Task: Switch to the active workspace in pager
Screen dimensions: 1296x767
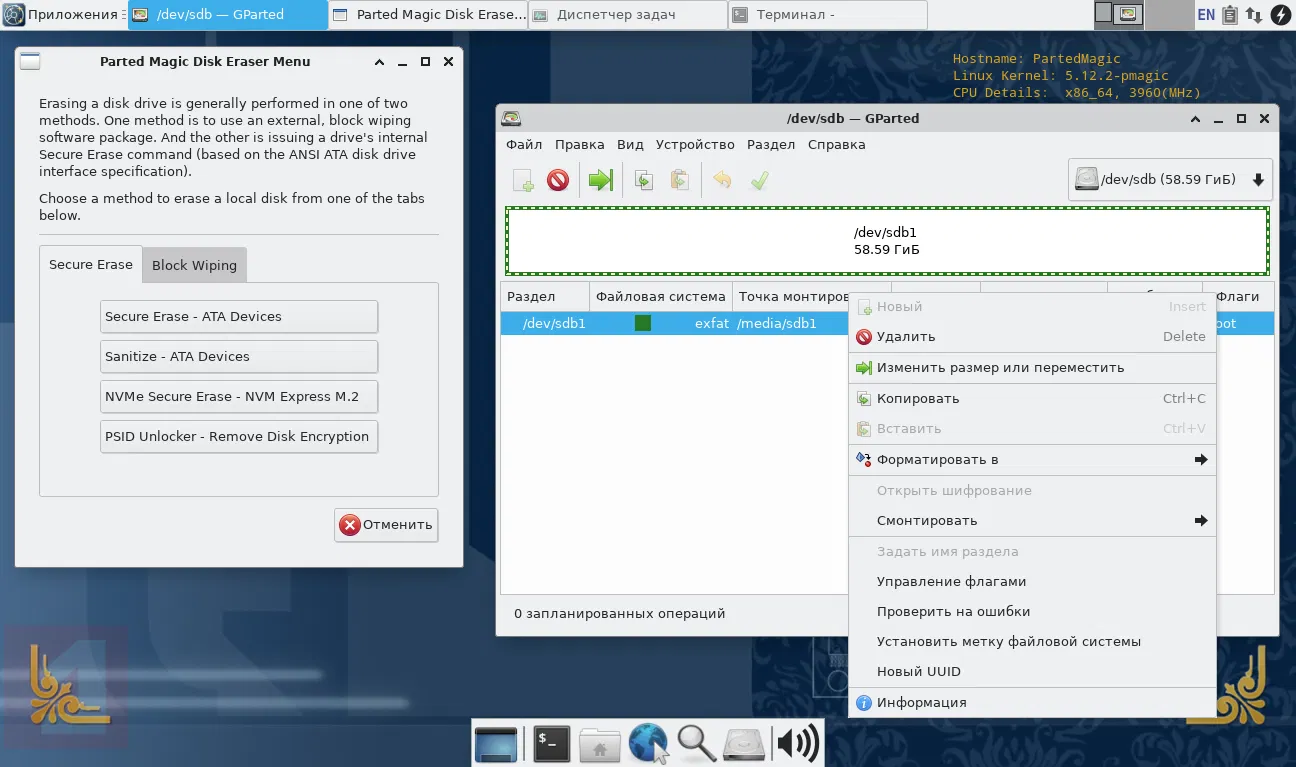Action: coord(1129,13)
